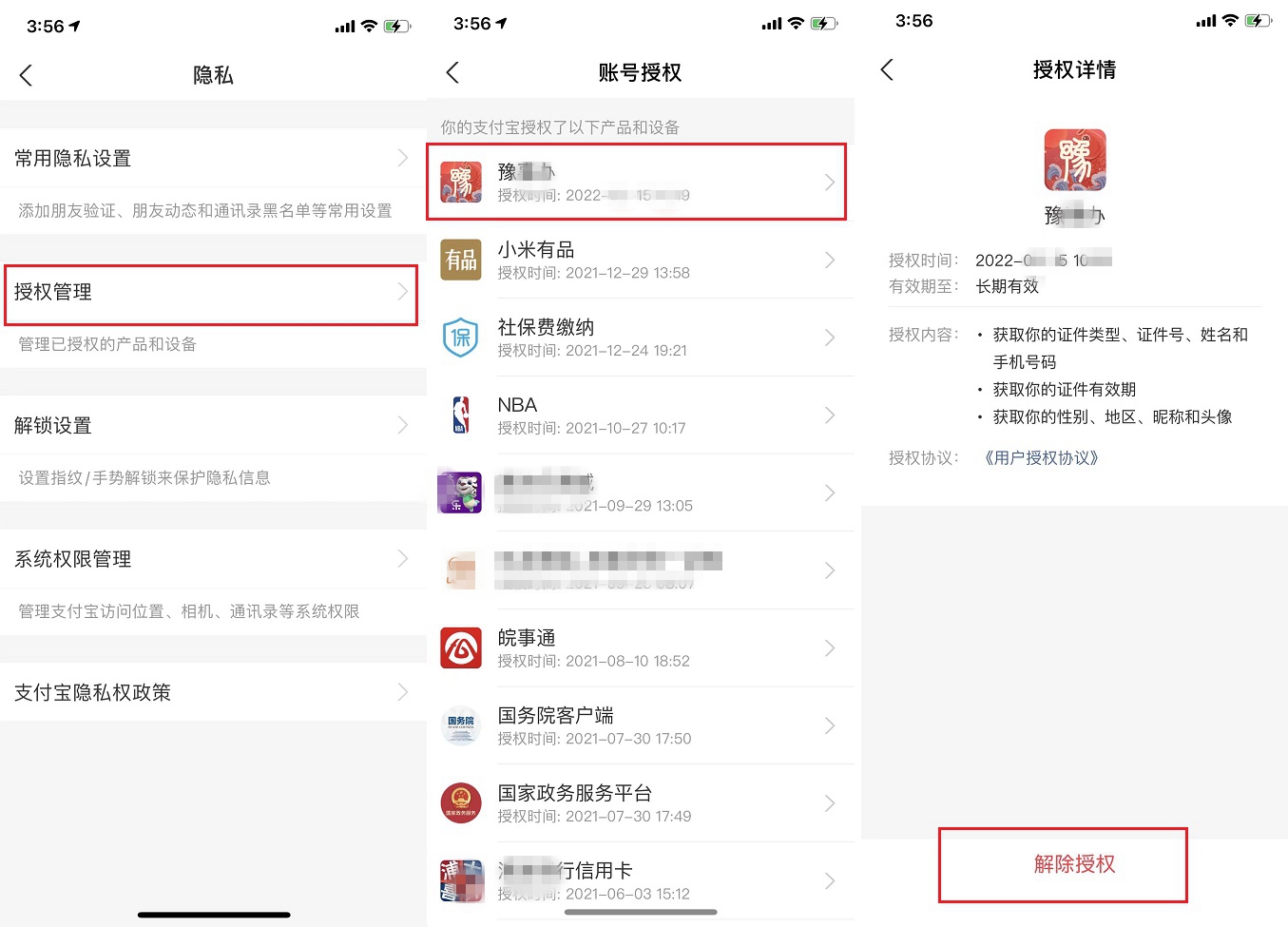Tap cellular signal icon in 授权详情 status bar
Screen dimensions: 1288x927
(1206, 21)
